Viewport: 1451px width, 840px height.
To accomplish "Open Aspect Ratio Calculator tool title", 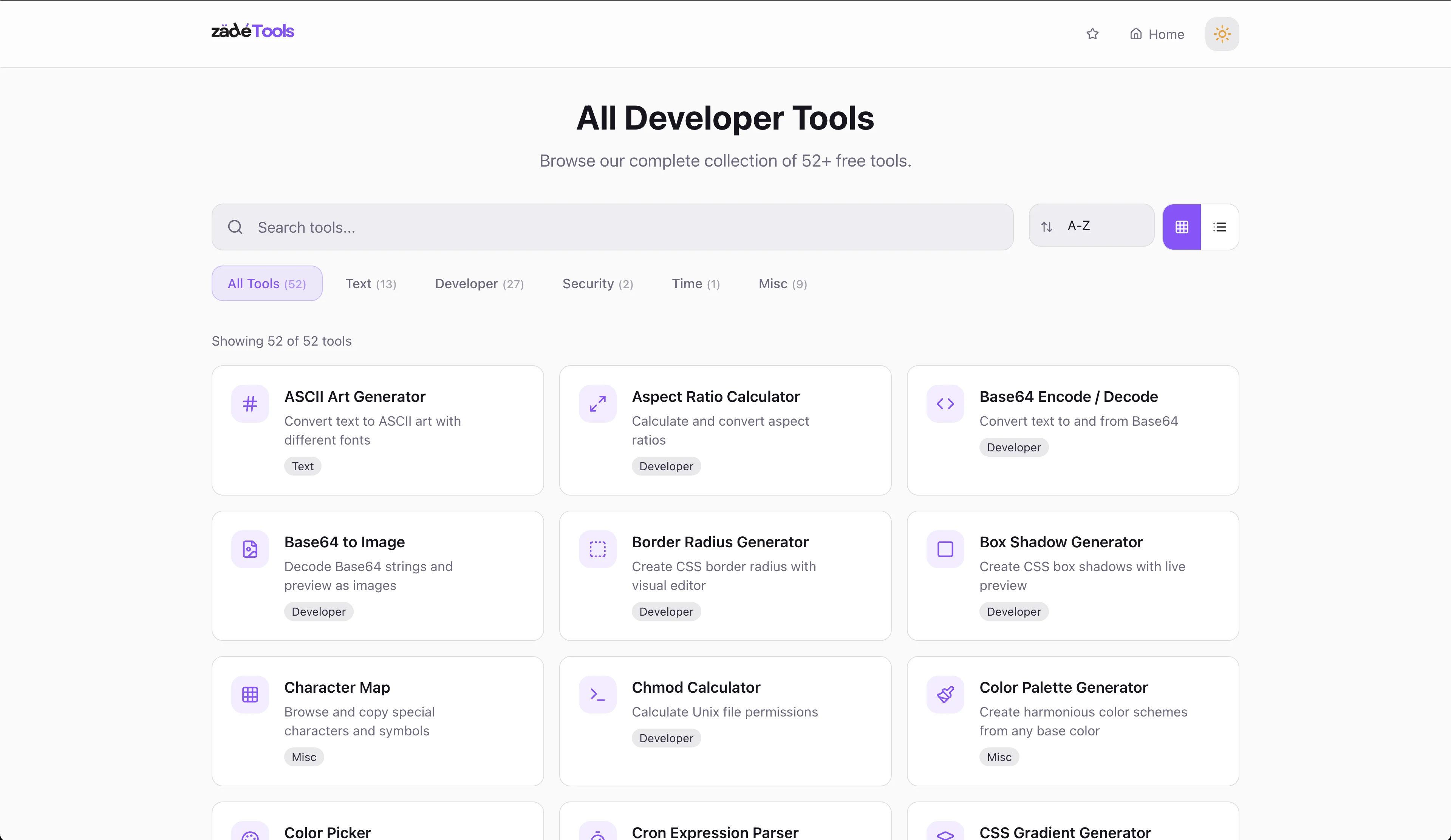I will click(716, 397).
